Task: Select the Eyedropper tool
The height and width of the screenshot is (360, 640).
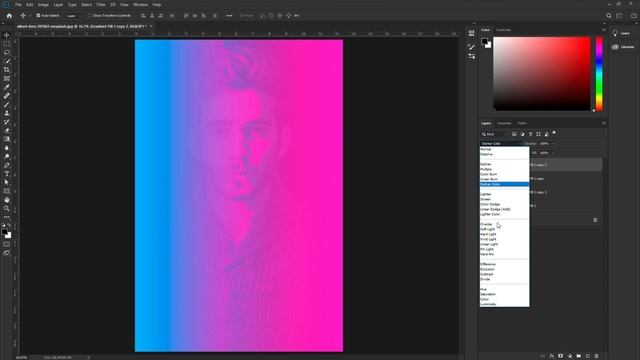Action: (7, 87)
